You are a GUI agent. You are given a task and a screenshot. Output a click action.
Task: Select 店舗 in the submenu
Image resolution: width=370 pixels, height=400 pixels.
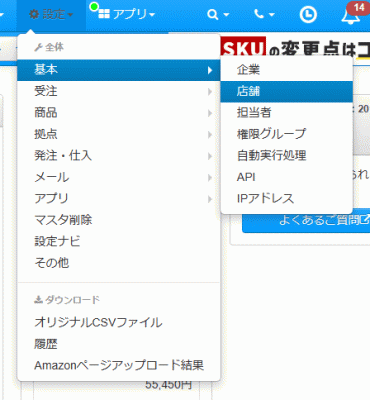click(287, 91)
